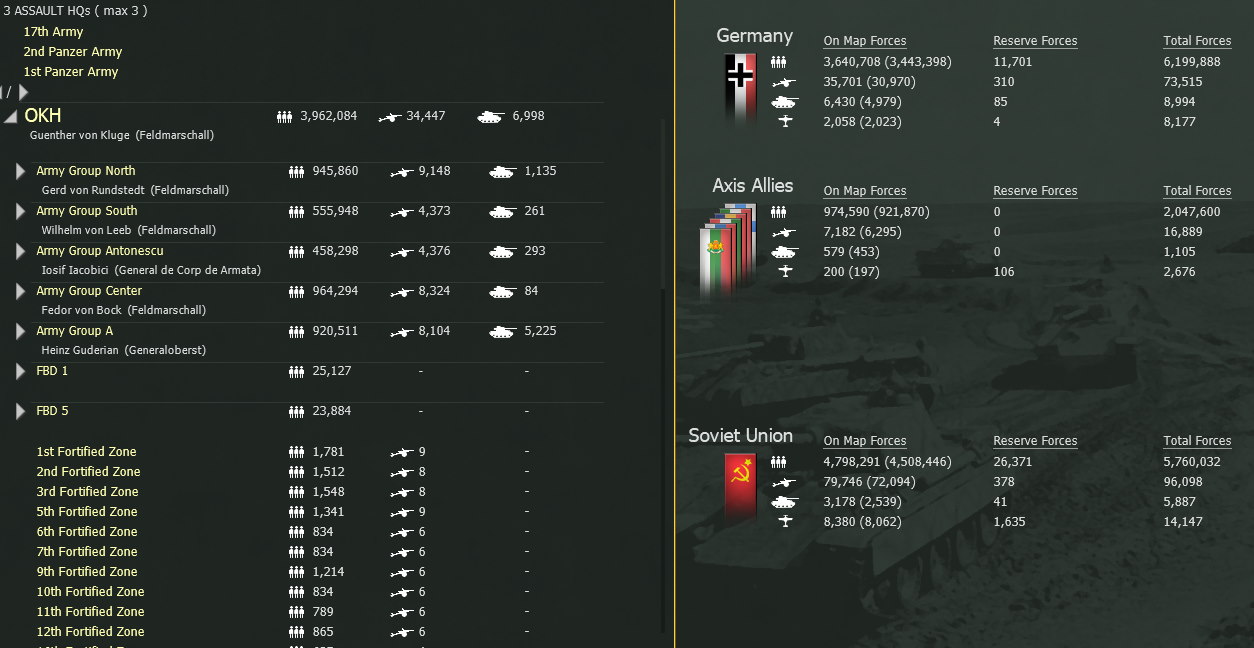Viewport: 1254px width, 648px height.
Task: Expand Army Group Antonescu
Action: pos(20,251)
